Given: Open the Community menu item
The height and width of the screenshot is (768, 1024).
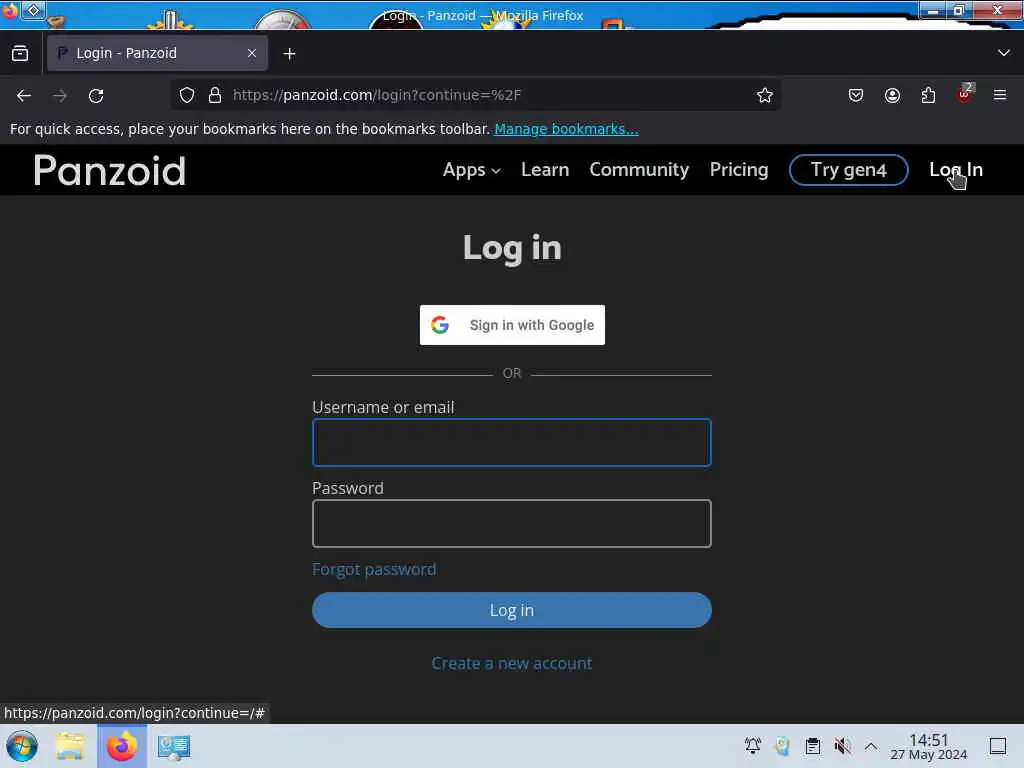Looking at the screenshot, I should pyautogui.click(x=639, y=170).
